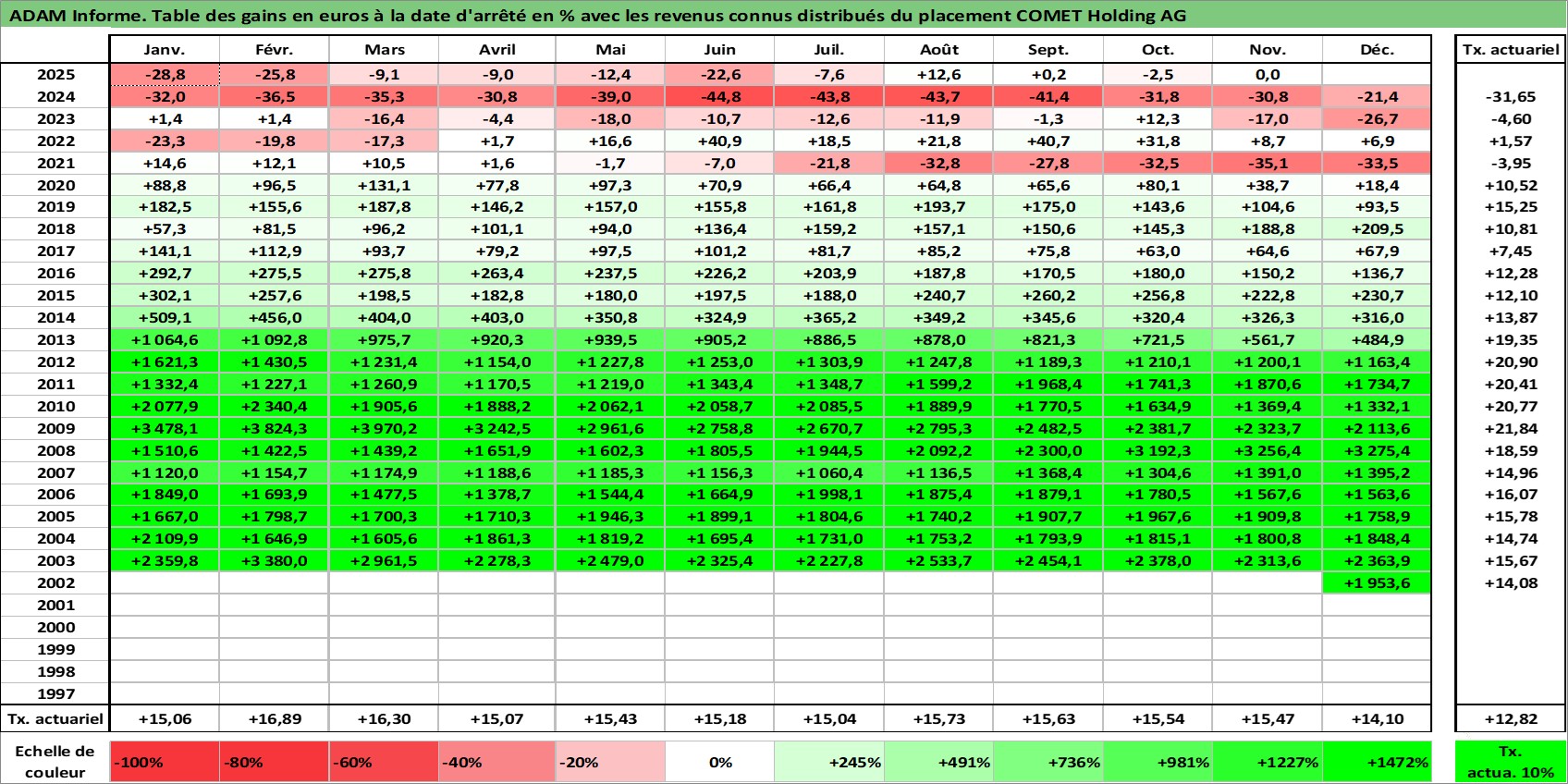
Task: Click the 2024 Juin cell showing -44,8
Action: click(719, 97)
